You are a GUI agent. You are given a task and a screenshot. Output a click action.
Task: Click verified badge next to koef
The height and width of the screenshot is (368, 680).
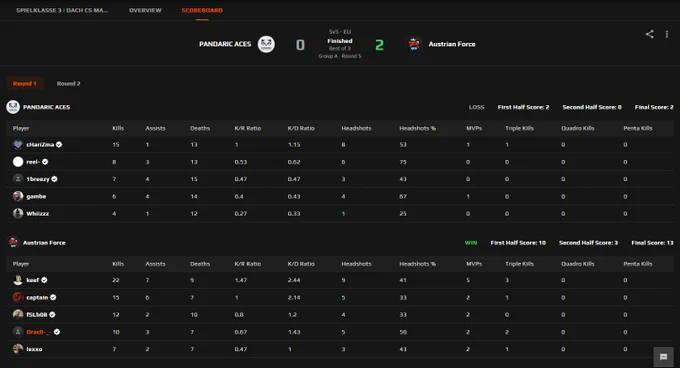(x=44, y=280)
